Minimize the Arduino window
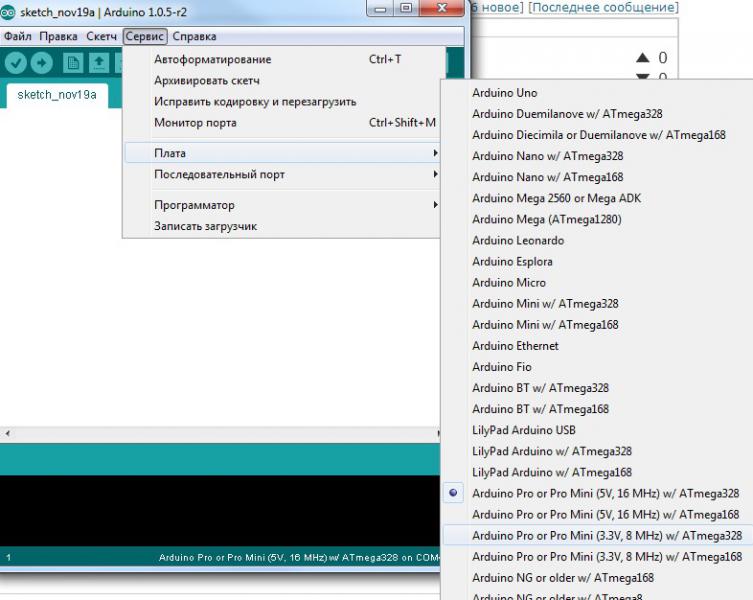Screen dimensions: 753x600 (x=380, y=8)
